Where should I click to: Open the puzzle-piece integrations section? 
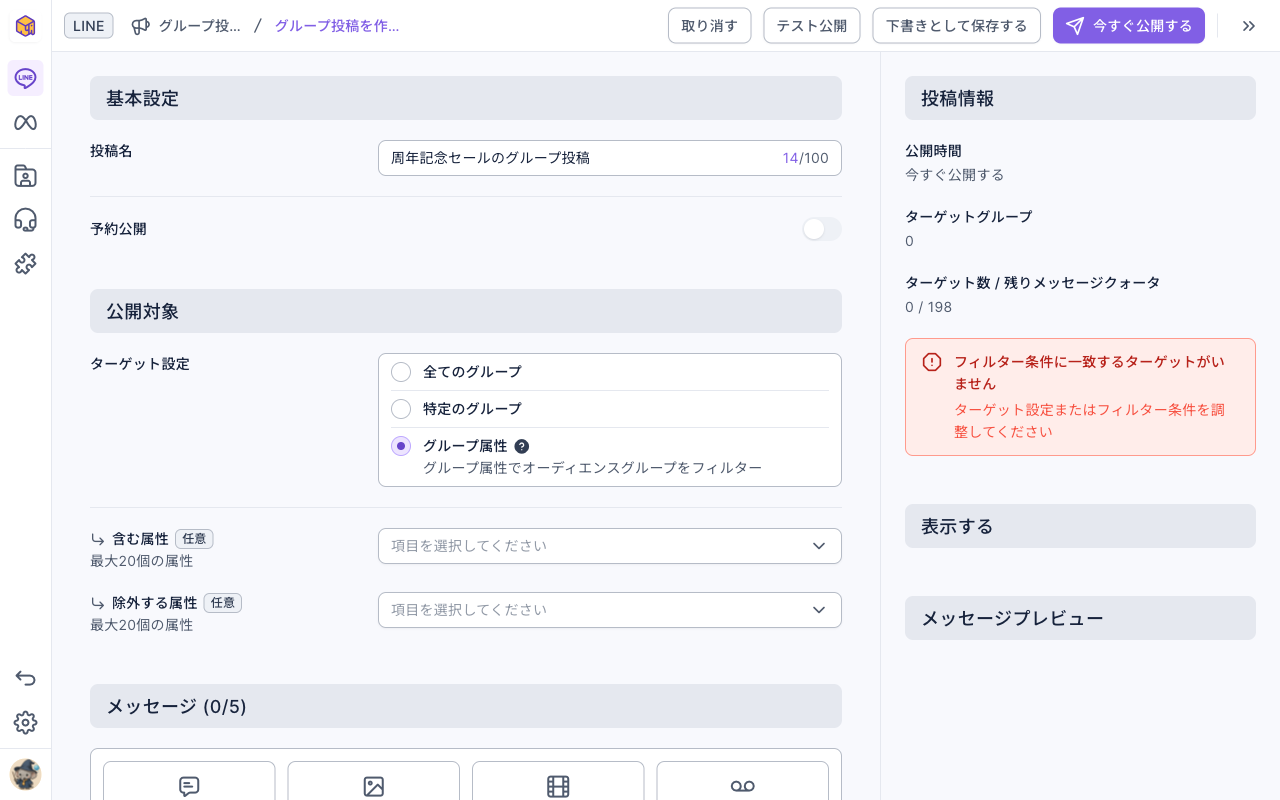tap(25, 264)
